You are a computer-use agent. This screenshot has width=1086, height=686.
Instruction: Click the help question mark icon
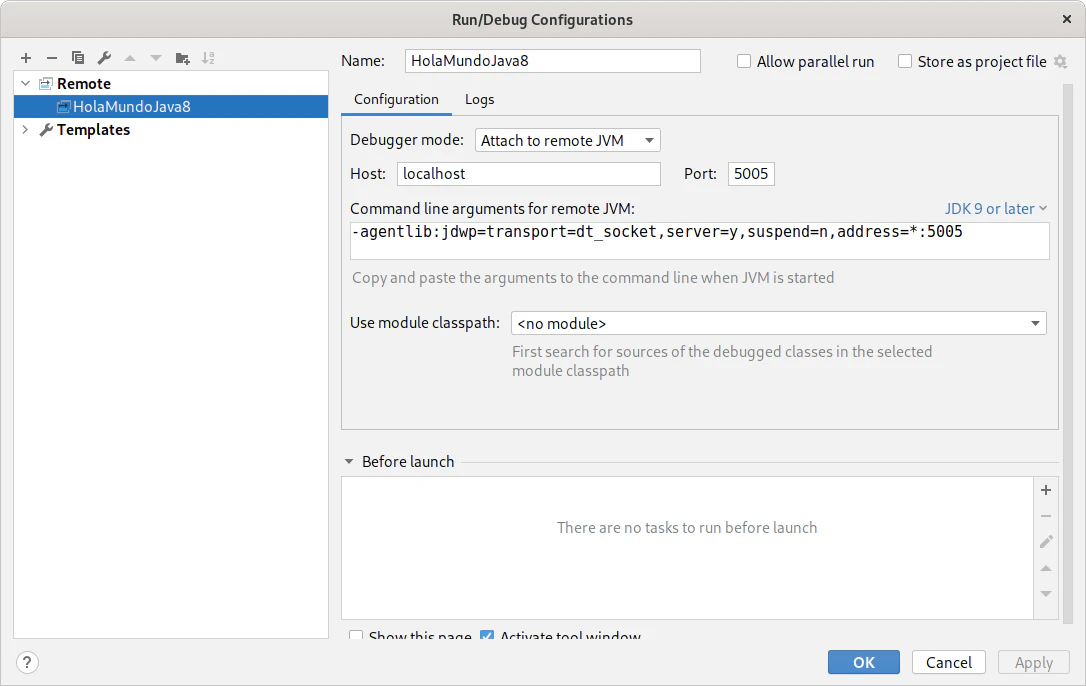28,662
